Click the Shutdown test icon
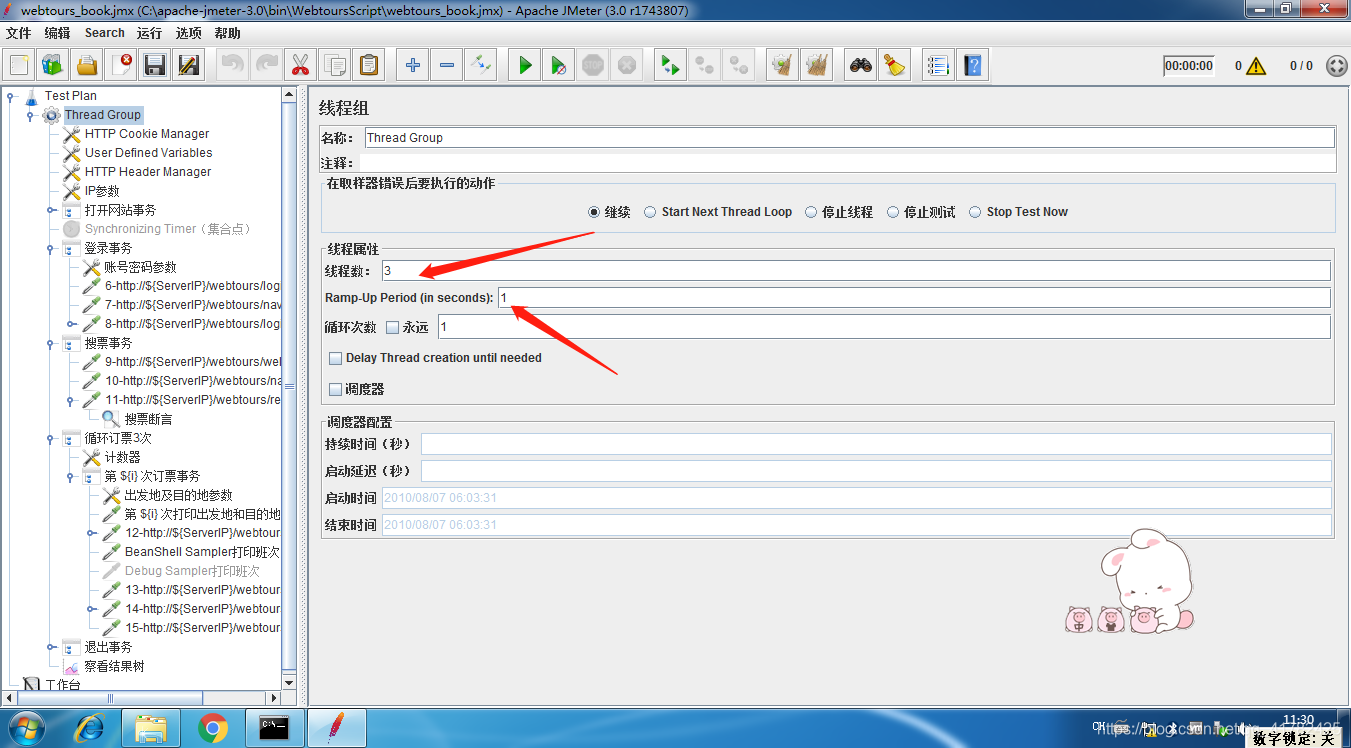 627,66
